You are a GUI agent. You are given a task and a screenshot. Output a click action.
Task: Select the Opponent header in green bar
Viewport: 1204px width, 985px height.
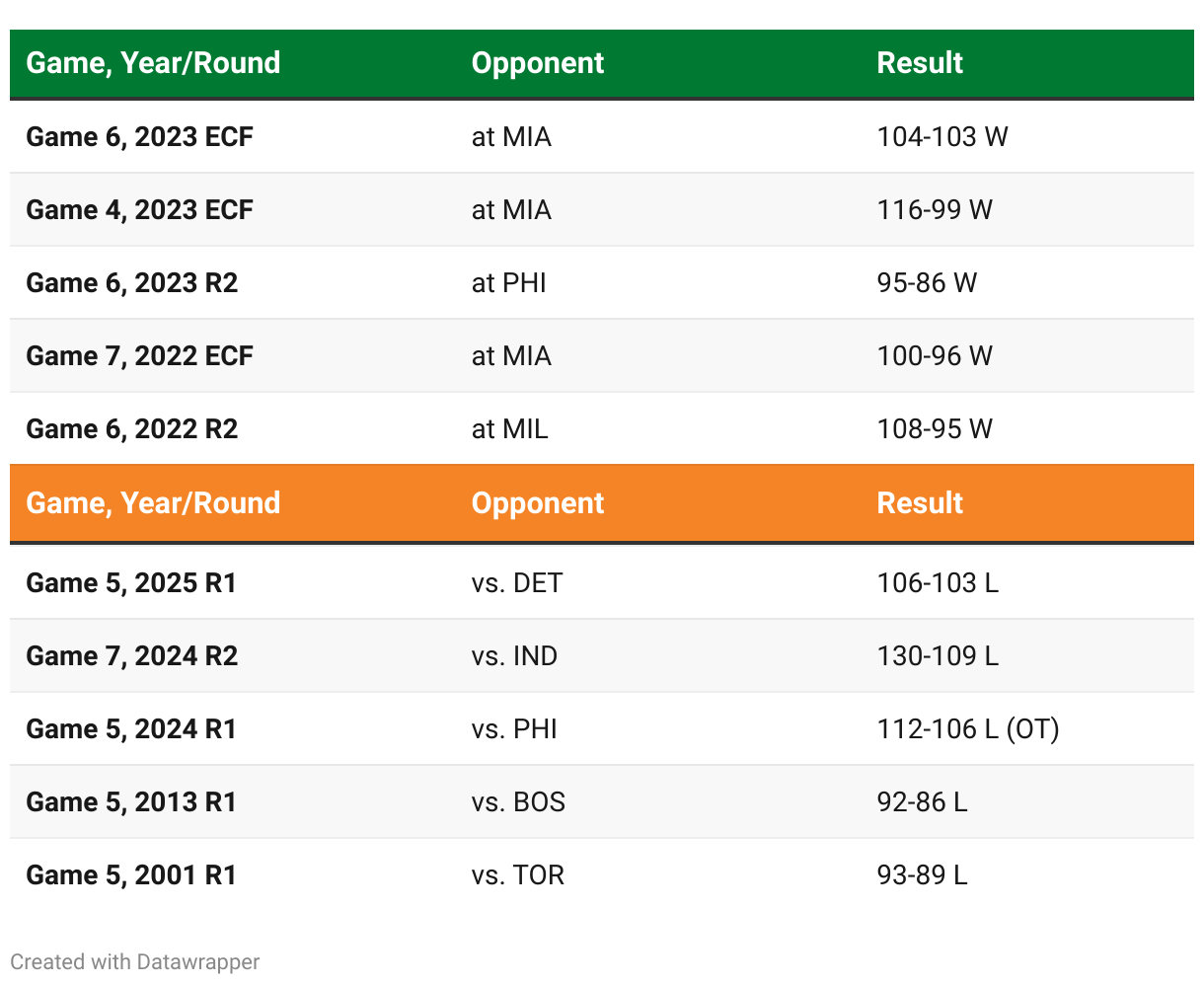[538, 63]
